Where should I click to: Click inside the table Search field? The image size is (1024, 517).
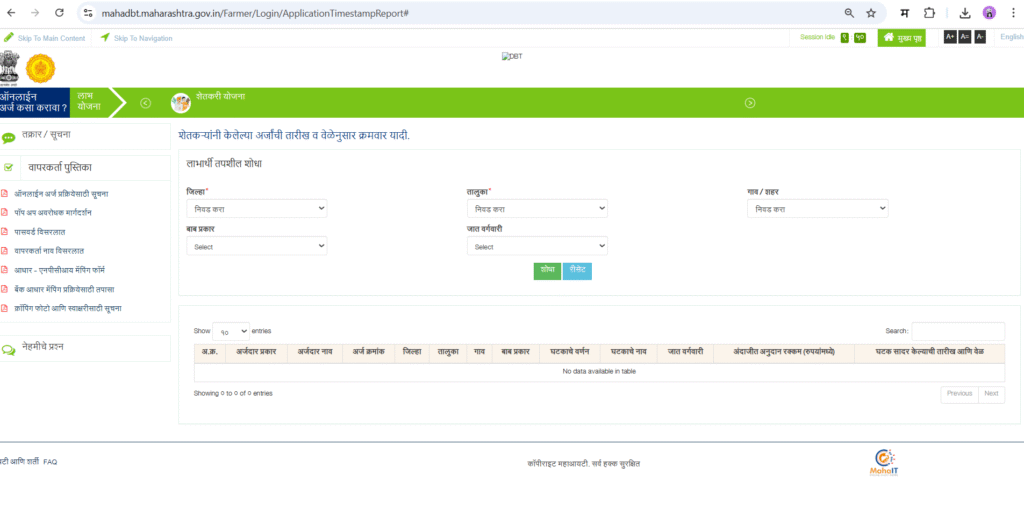pos(957,331)
